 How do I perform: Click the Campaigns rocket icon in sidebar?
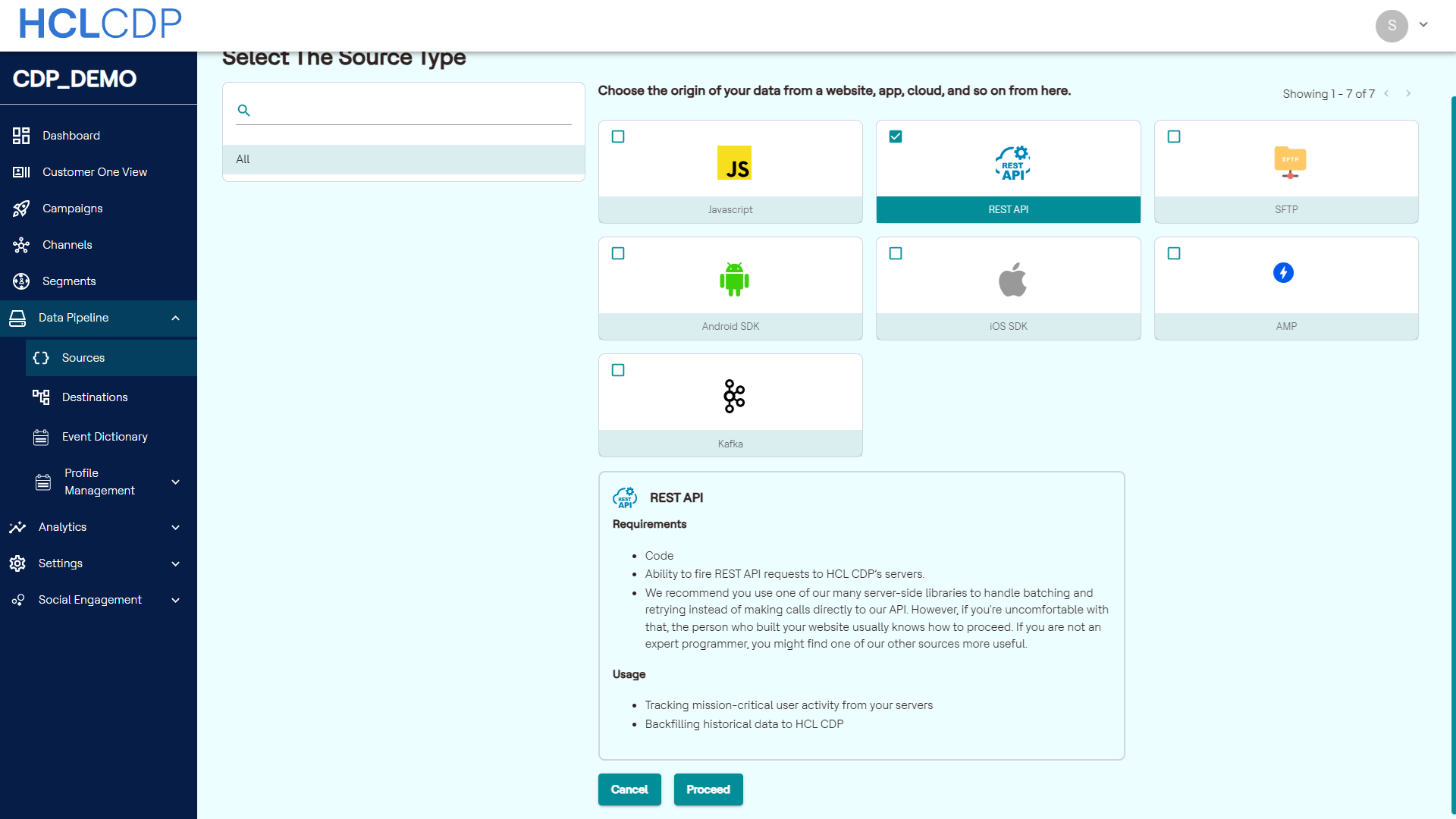click(x=21, y=209)
